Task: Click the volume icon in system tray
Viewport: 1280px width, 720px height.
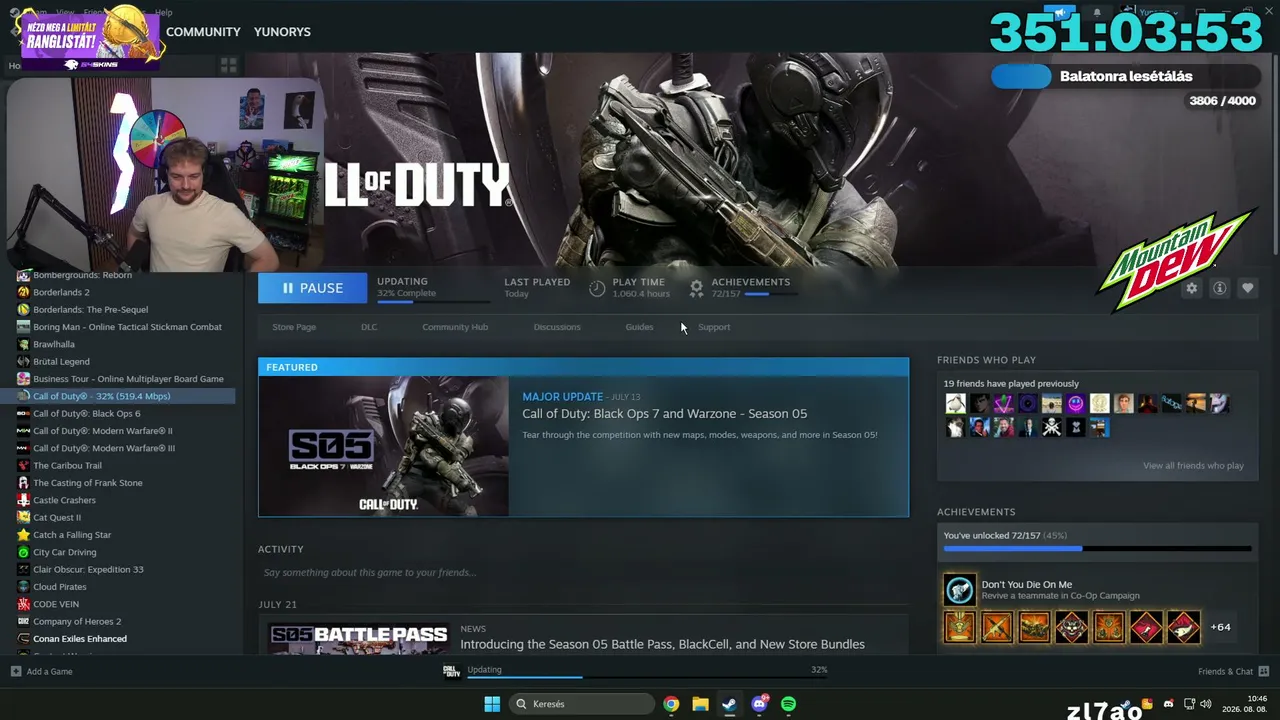Action: coord(1205,704)
